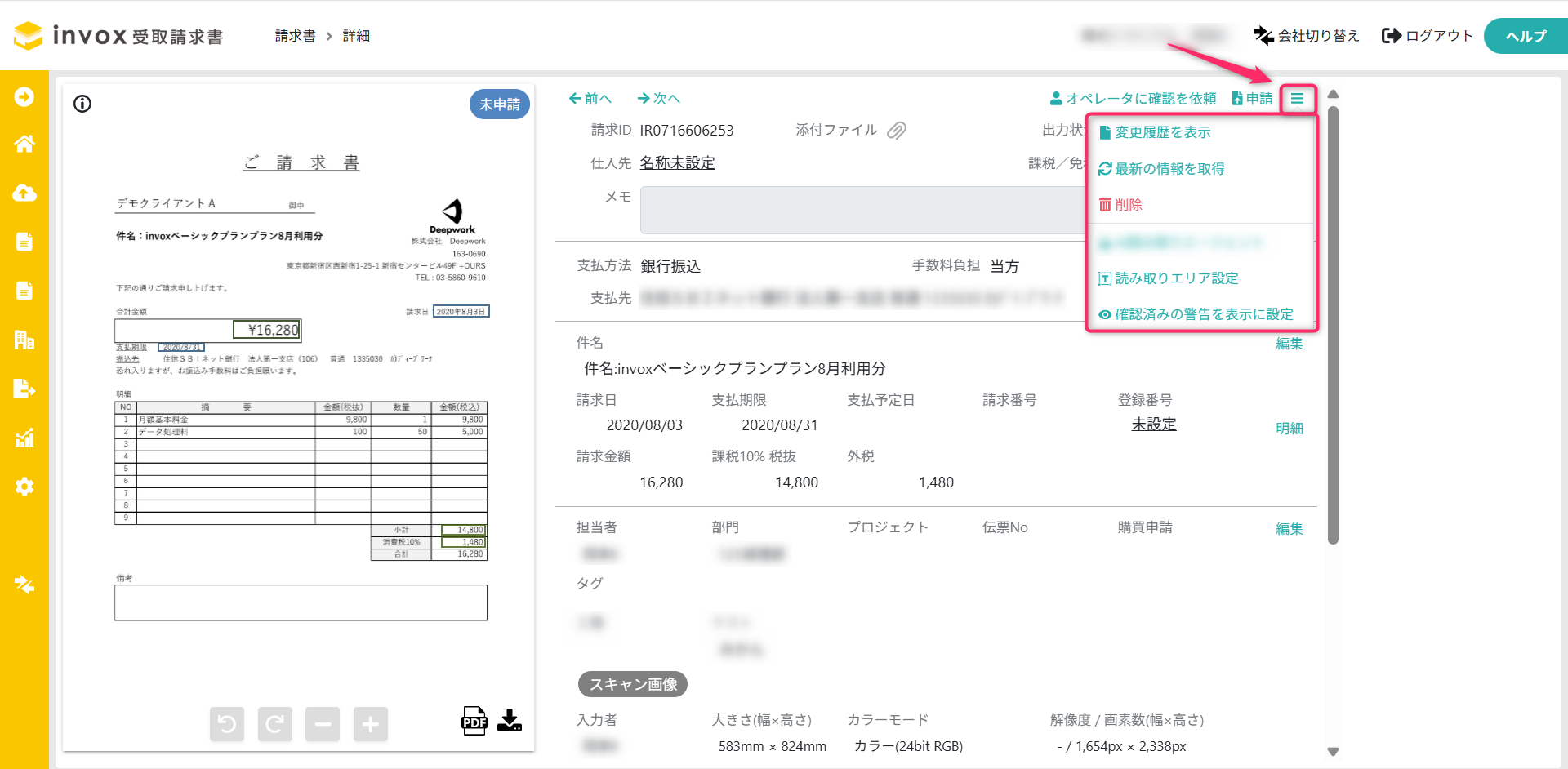
Task: Open the settings gear in the sidebar
Action: click(24, 487)
